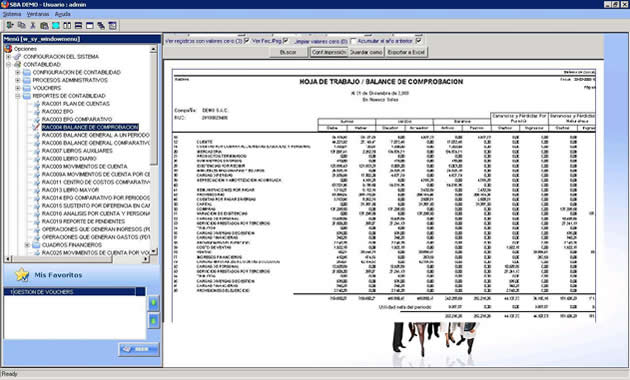This screenshot has height=380, width=630.
Task: Click the single window layout icon
Action: tap(90, 25)
